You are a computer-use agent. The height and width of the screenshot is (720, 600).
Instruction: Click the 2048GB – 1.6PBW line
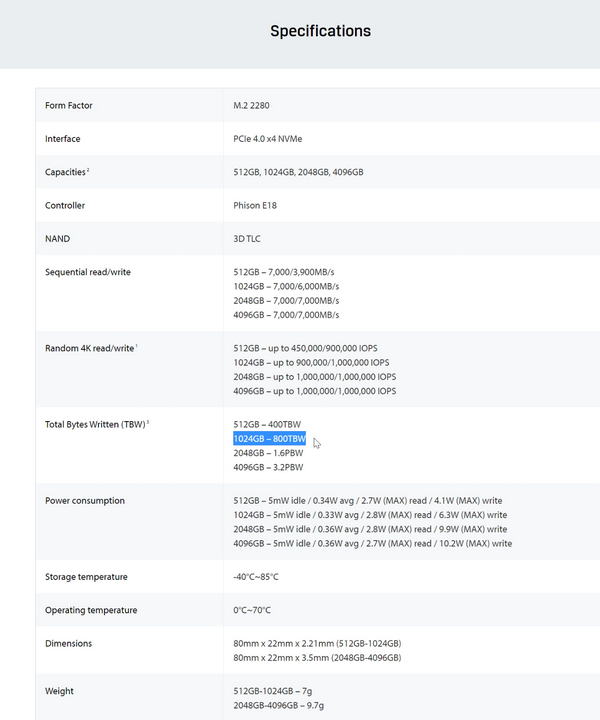[x=268, y=452]
